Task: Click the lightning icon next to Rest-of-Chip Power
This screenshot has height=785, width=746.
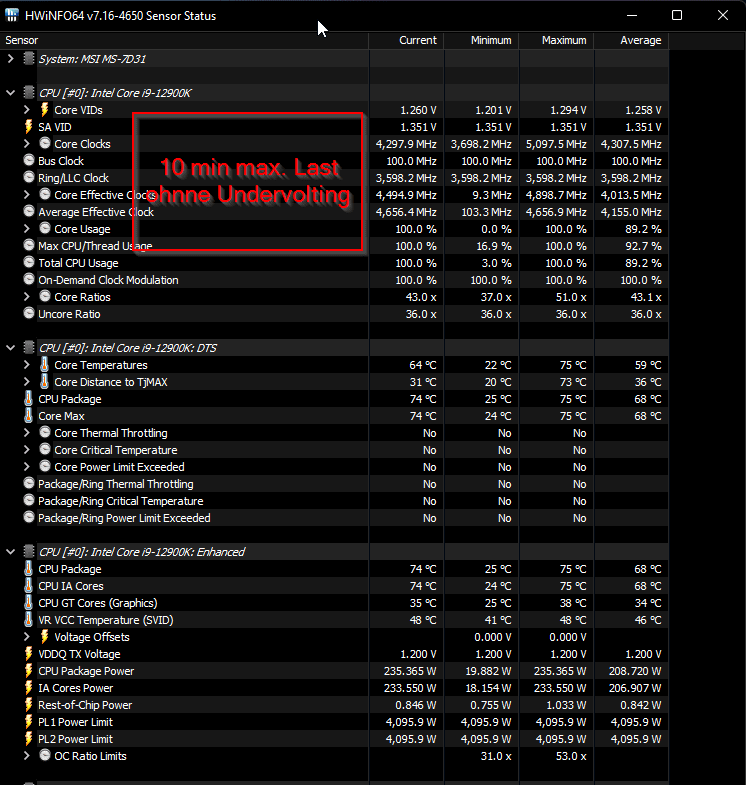Action: coord(29,704)
